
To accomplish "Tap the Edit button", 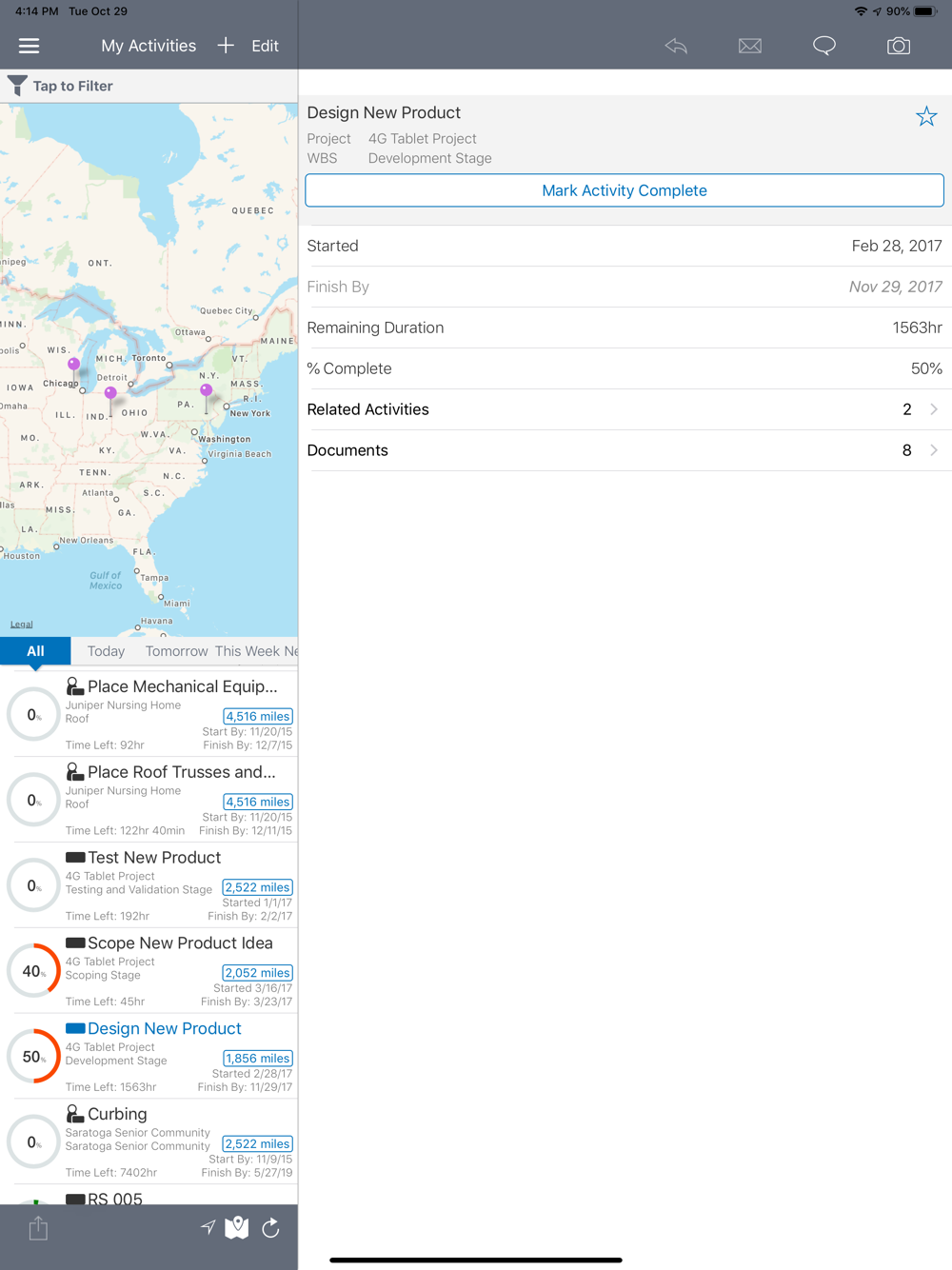I will click(265, 46).
